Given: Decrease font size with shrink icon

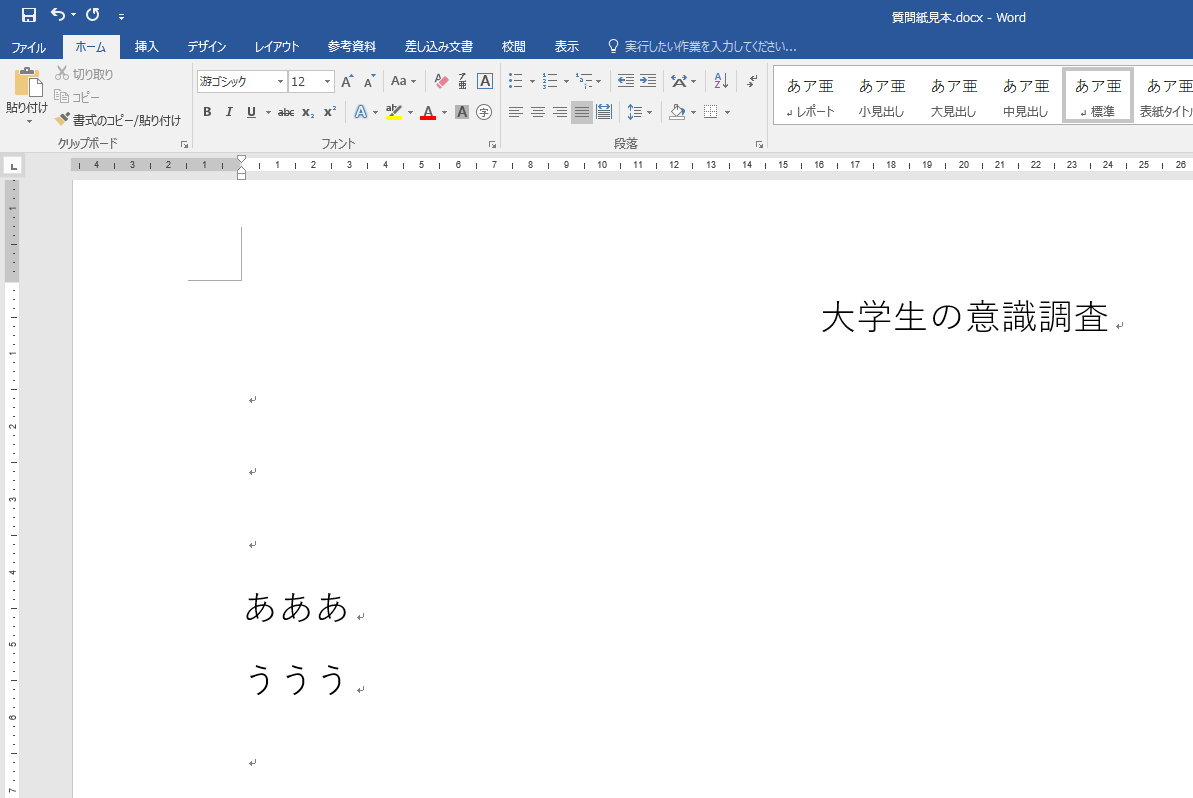Looking at the screenshot, I should click(x=370, y=81).
